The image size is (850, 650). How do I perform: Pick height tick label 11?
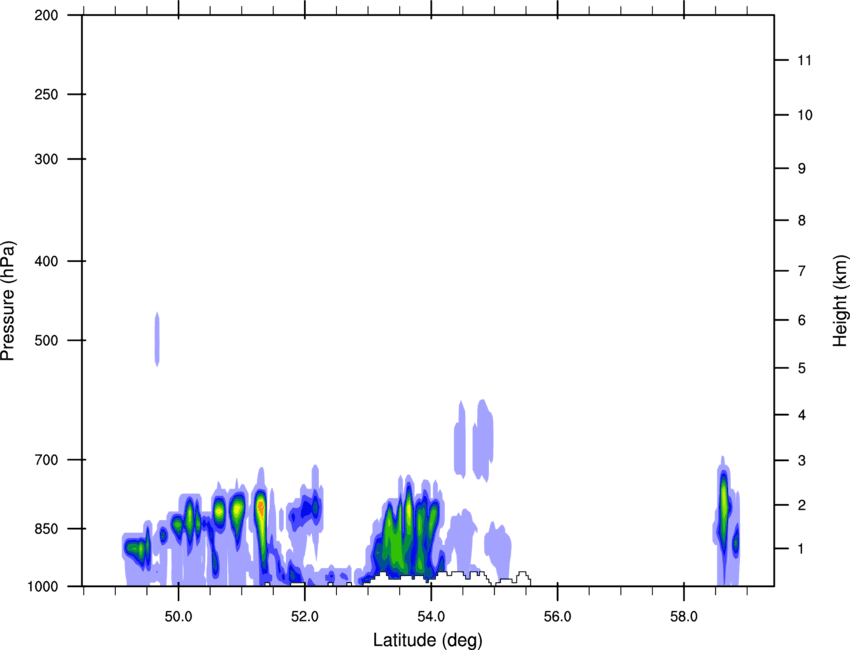pyautogui.click(x=805, y=60)
